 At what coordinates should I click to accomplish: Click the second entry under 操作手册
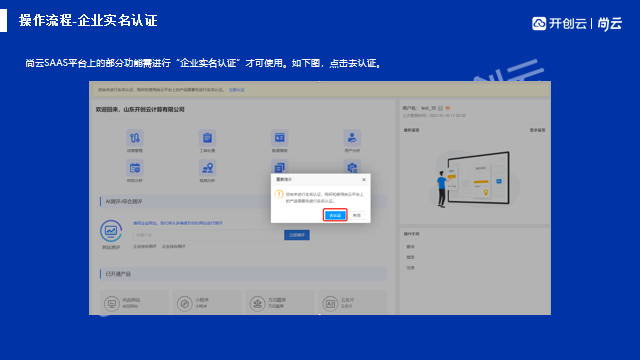[410, 258]
